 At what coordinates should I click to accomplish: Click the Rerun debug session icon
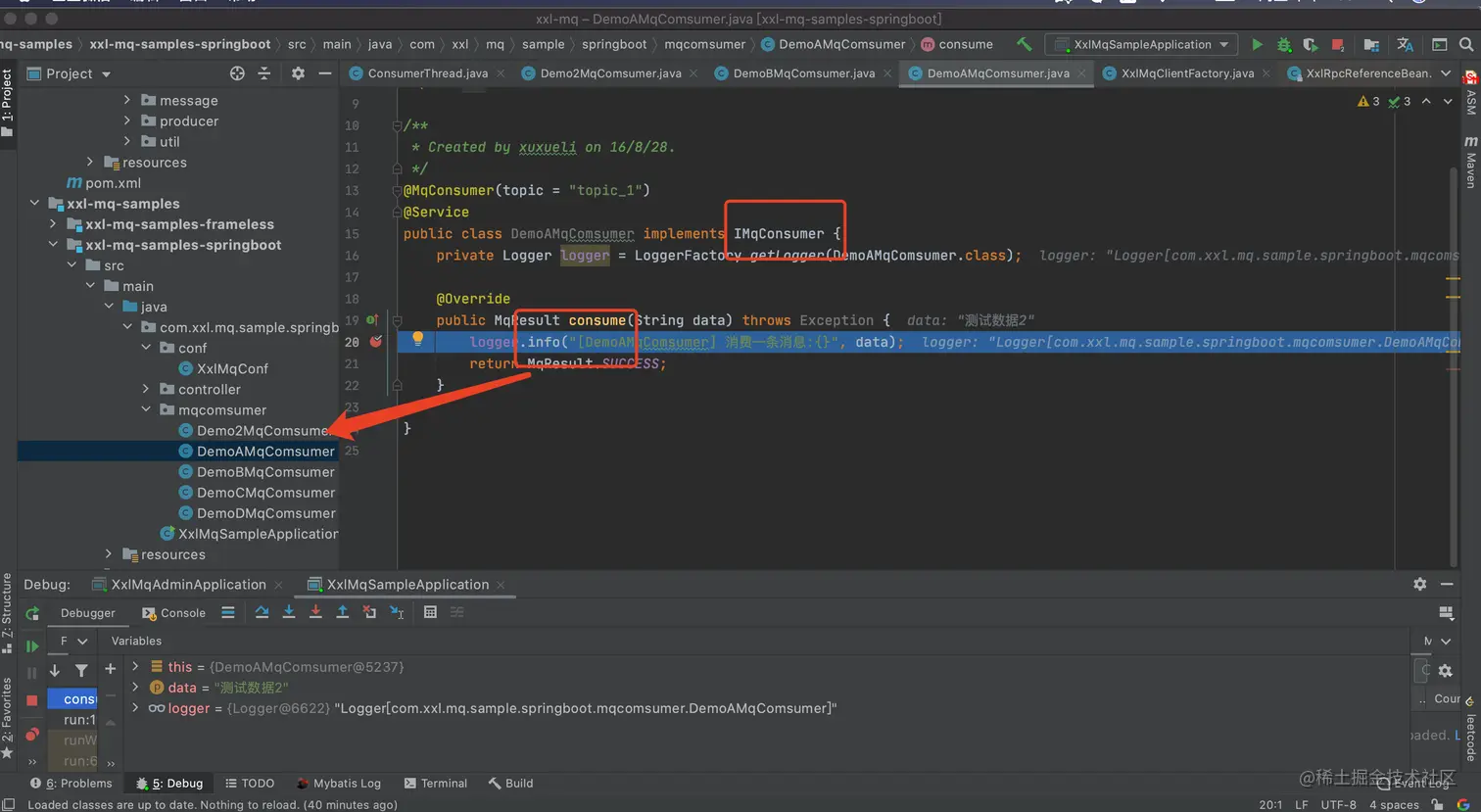(x=32, y=613)
